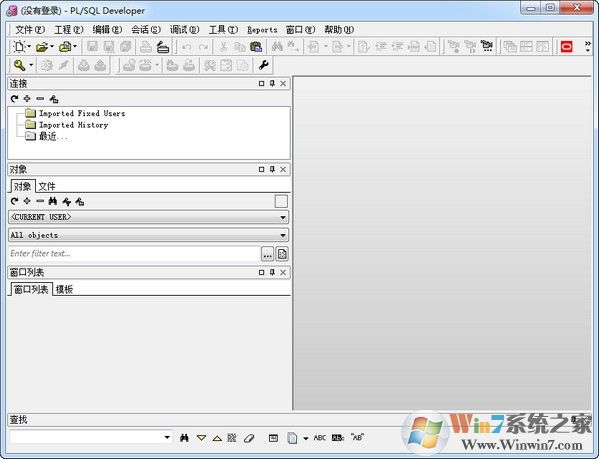Viewport: 599px width, 459px height.
Task: Open the <CURRENT USER> dropdown
Action: point(149,217)
